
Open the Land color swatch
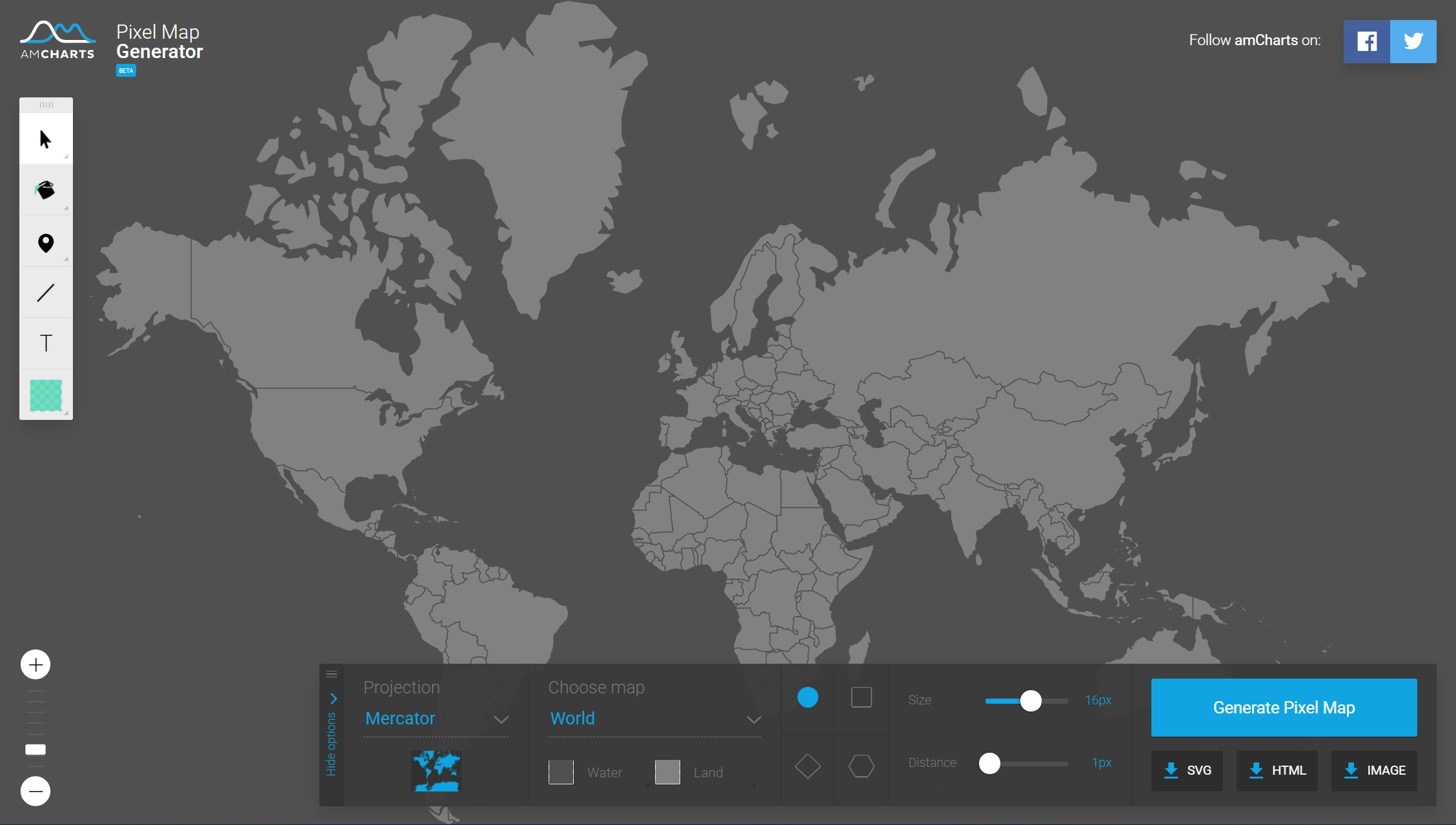coord(667,772)
